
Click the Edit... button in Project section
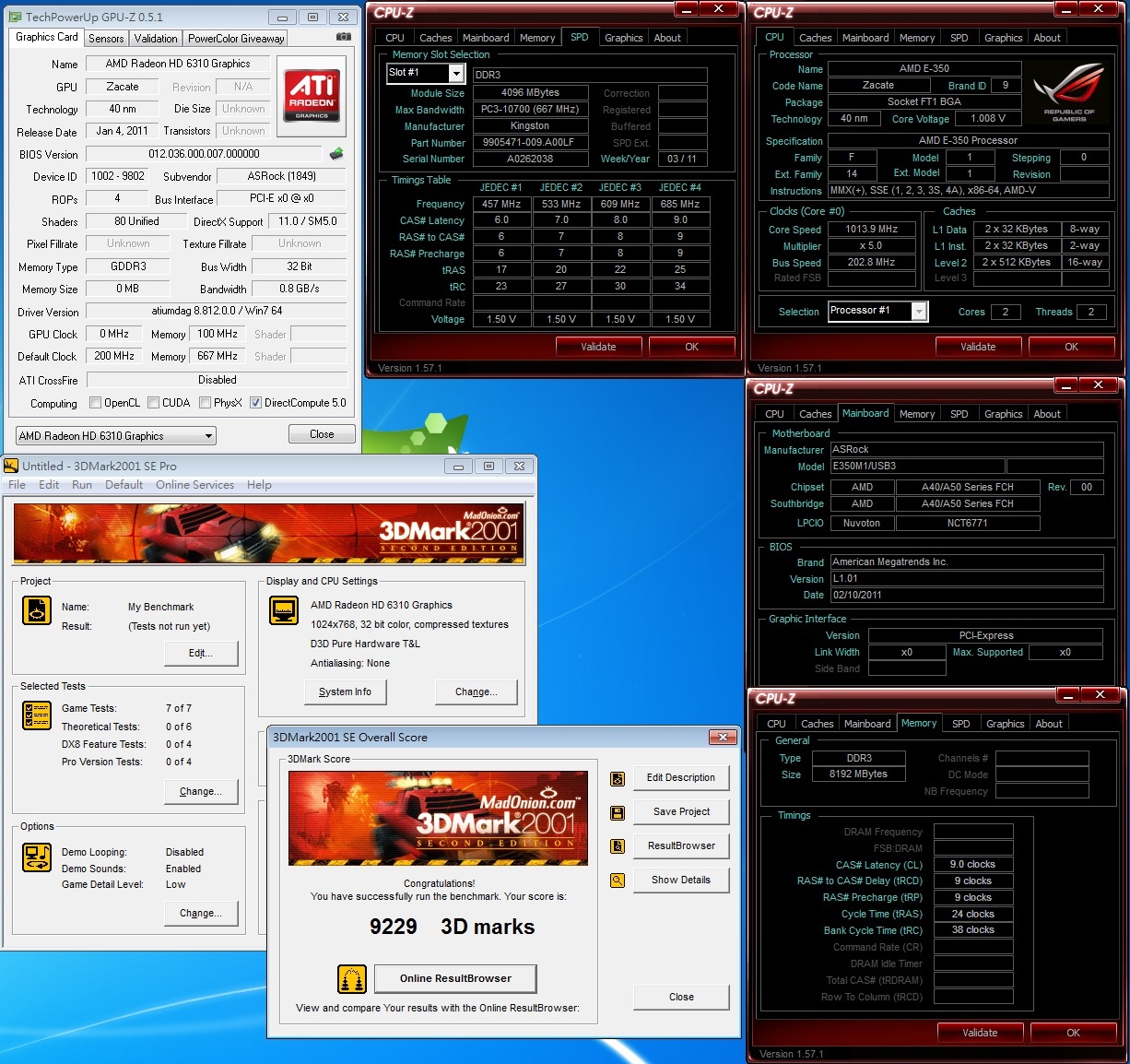coord(200,653)
